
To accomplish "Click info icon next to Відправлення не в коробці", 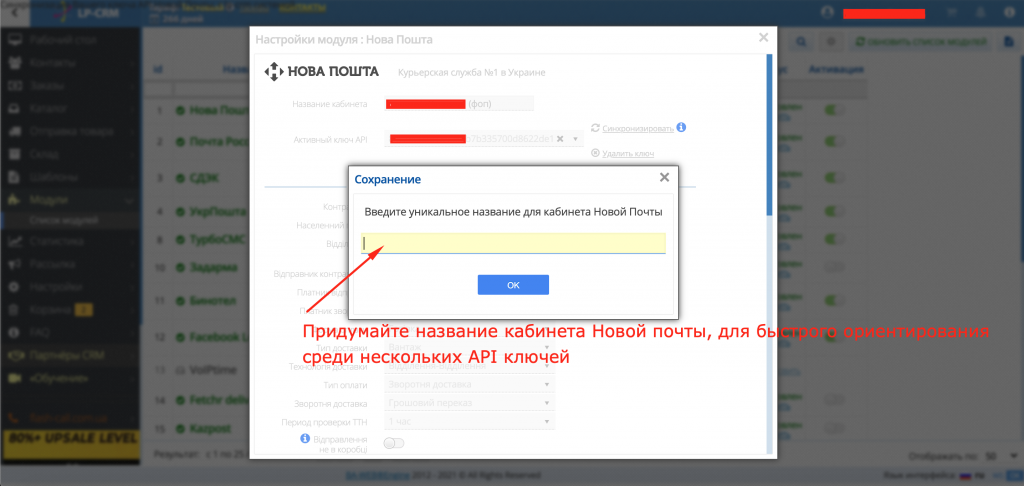I will 304,438.
